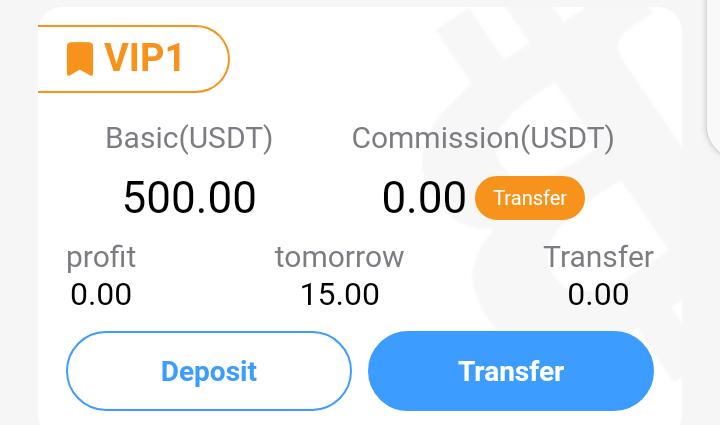The image size is (720, 425).
Task: Tap the tomorrow label
Action: (339, 257)
